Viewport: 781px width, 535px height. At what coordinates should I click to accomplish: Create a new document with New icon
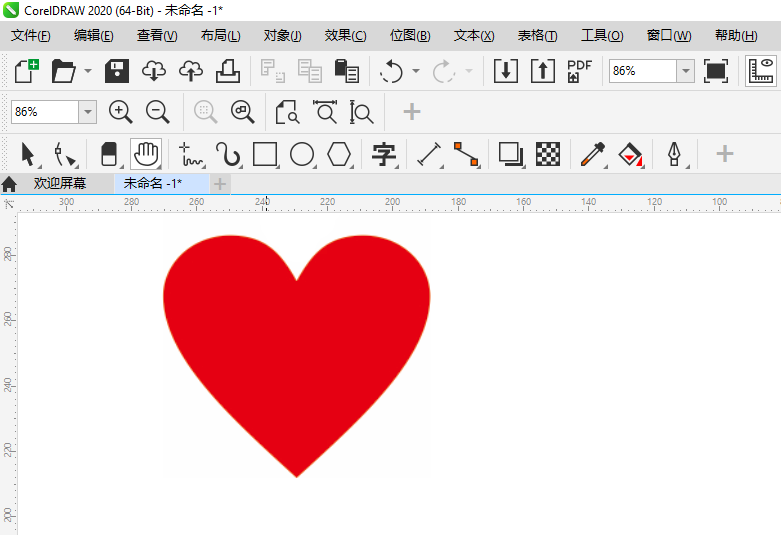27,71
